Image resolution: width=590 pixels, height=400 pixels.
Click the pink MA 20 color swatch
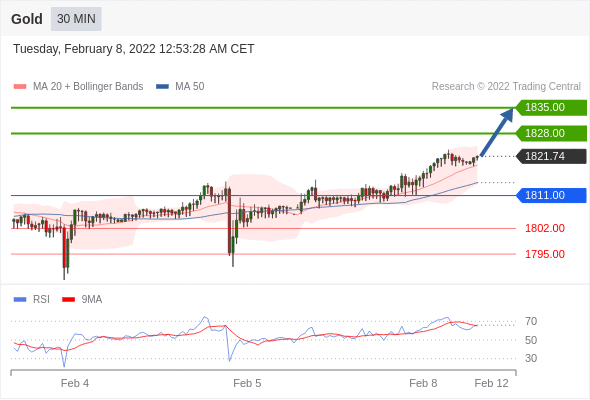coord(20,87)
